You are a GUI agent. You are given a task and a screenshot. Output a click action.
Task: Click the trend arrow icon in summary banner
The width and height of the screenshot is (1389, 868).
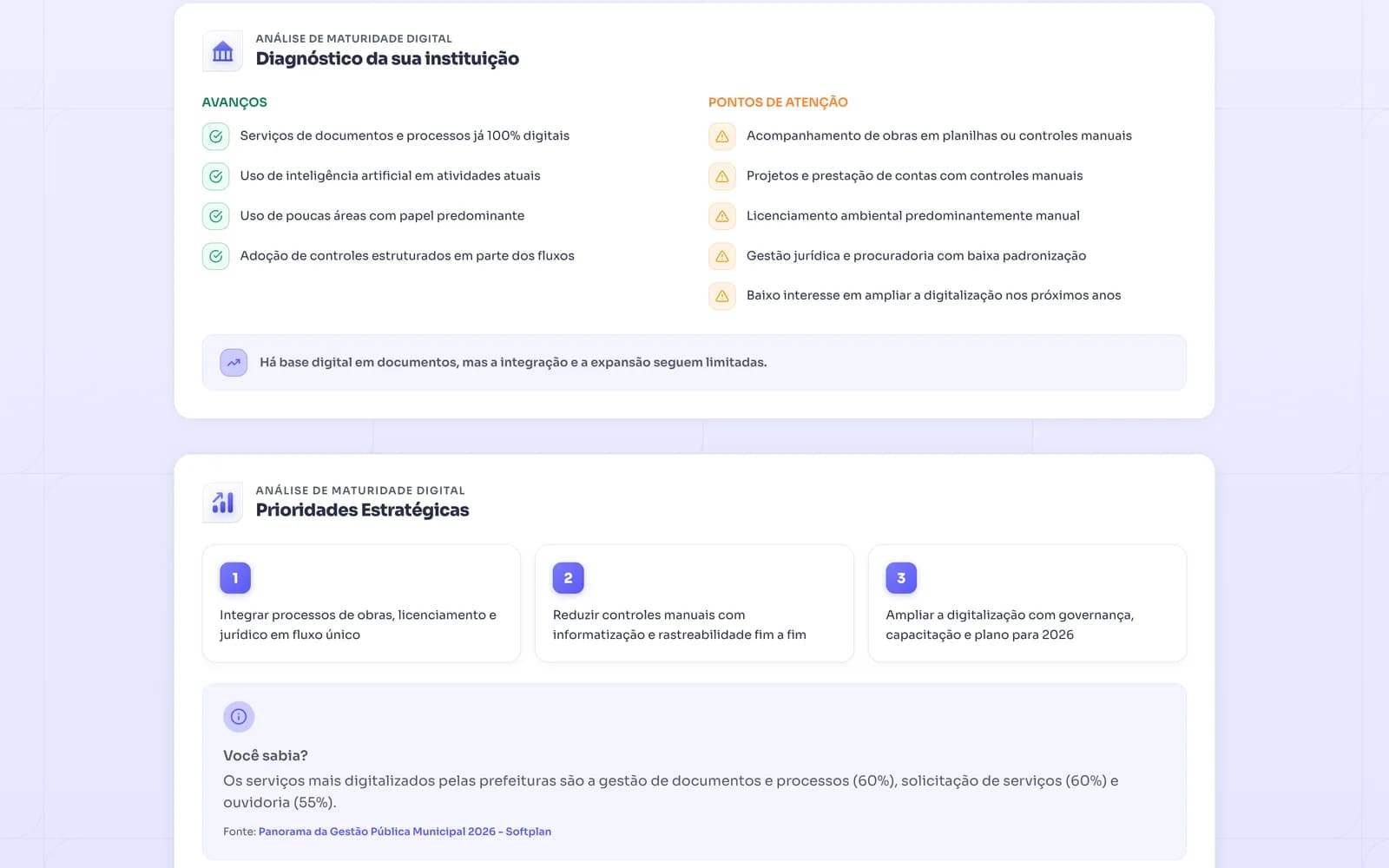[x=234, y=363]
